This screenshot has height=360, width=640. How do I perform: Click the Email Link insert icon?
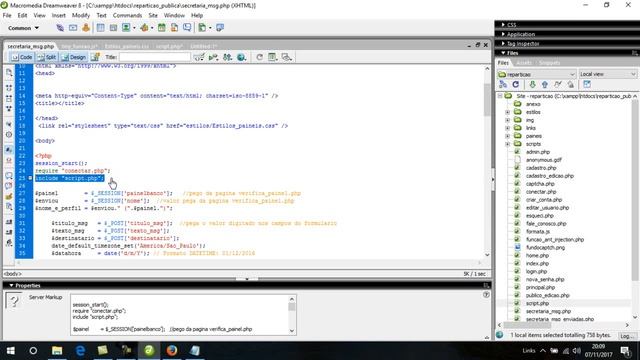[73, 28]
